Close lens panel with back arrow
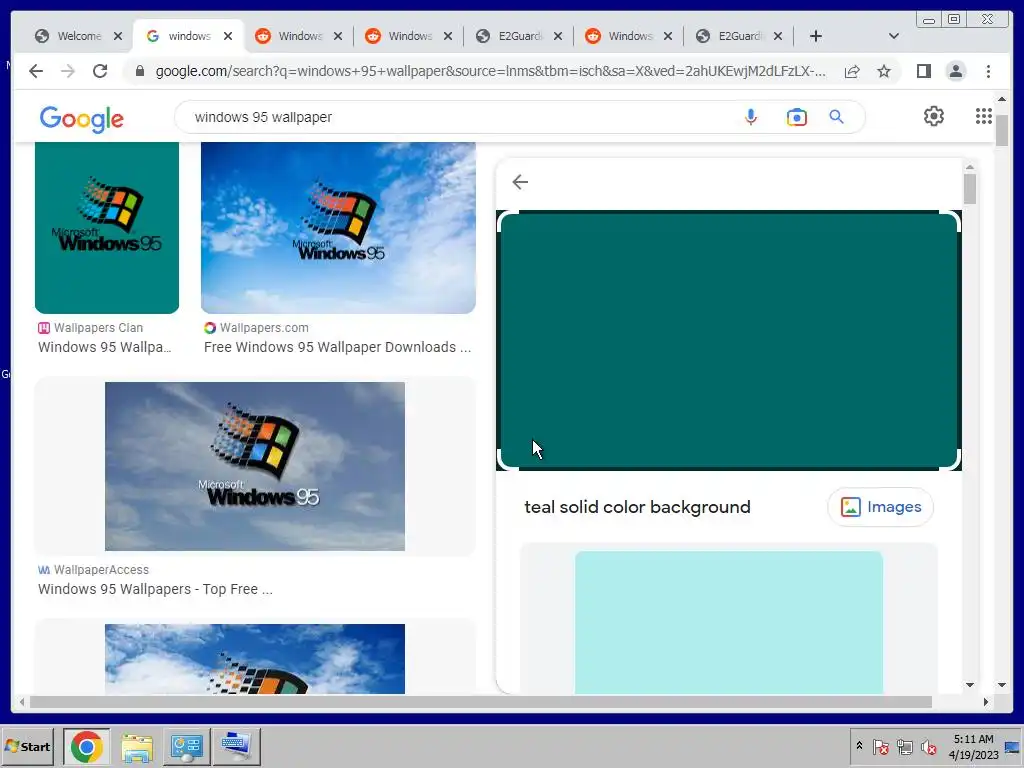The width and height of the screenshot is (1024, 768). click(520, 182)
